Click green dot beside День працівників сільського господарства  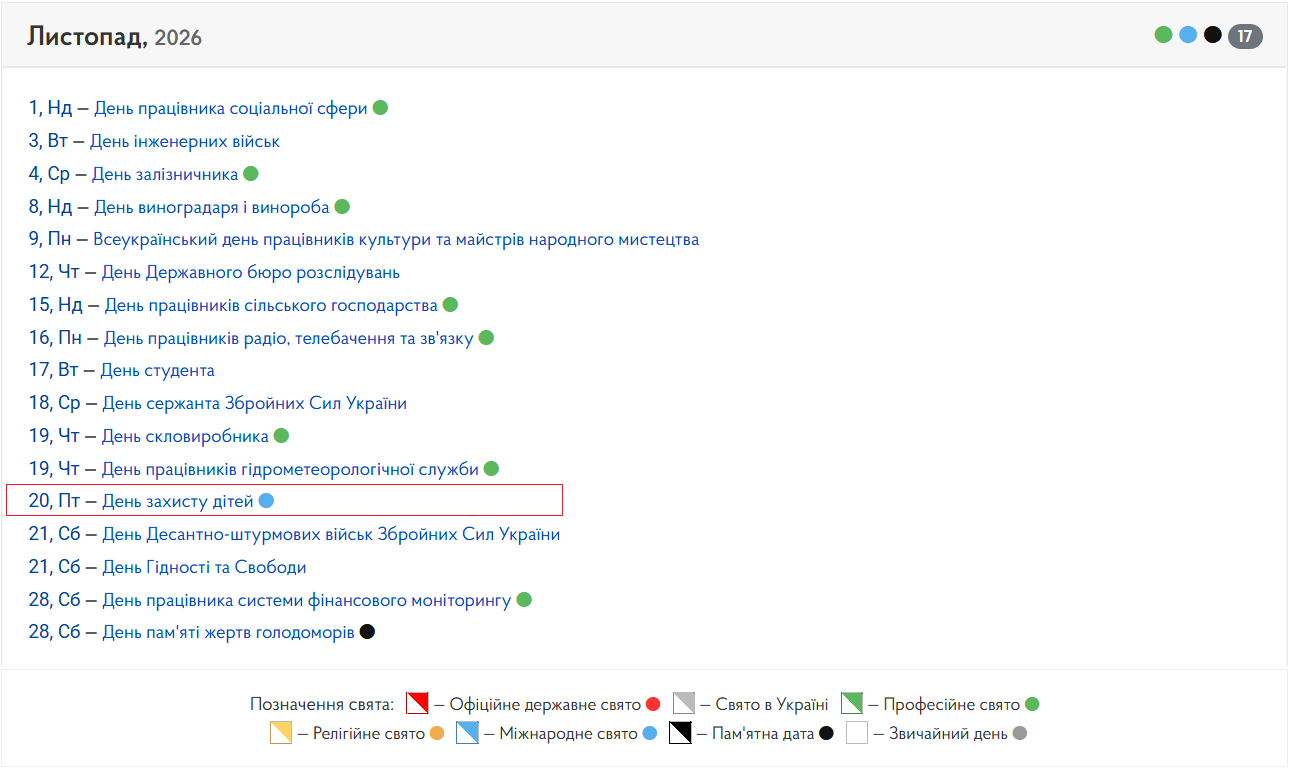[450, 305]
